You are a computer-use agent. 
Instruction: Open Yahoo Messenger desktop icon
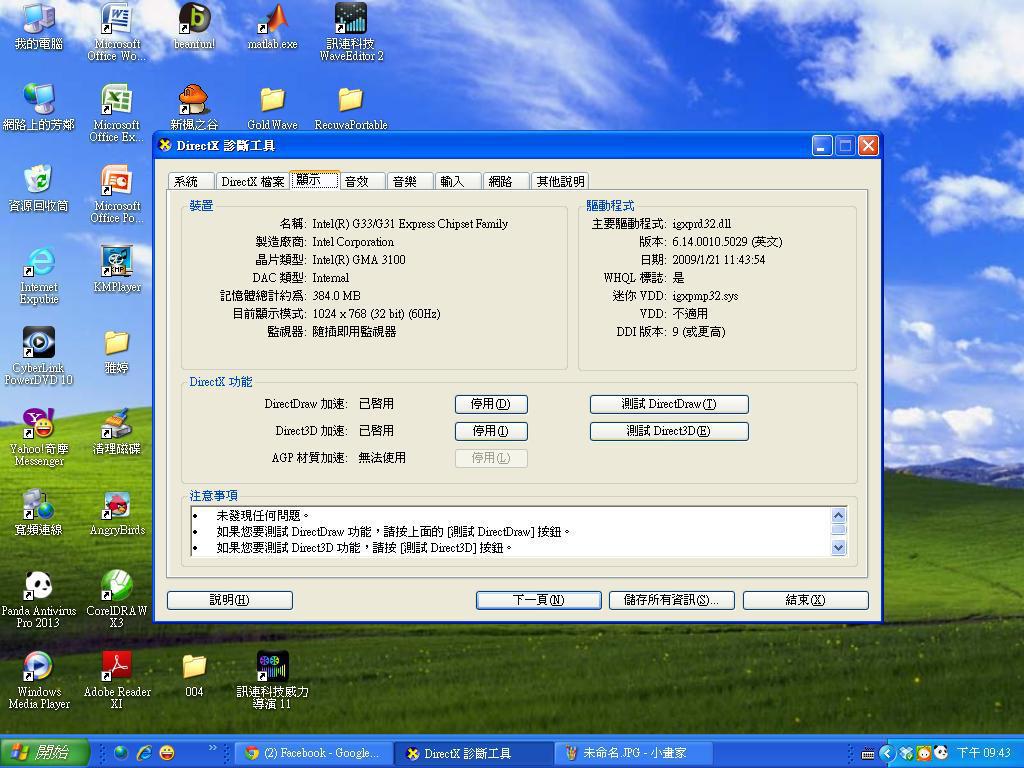coord(38,426)
